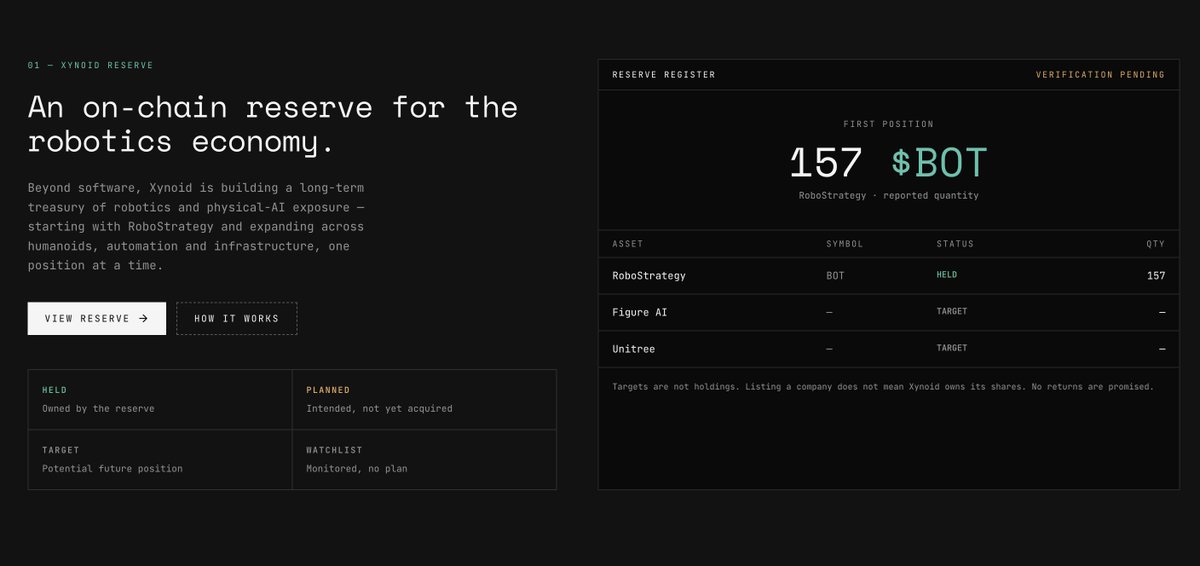Viewport: 1200px width, 566px height.
Task: Select the RoboStrategy asset cell
Action: point(649,275)
